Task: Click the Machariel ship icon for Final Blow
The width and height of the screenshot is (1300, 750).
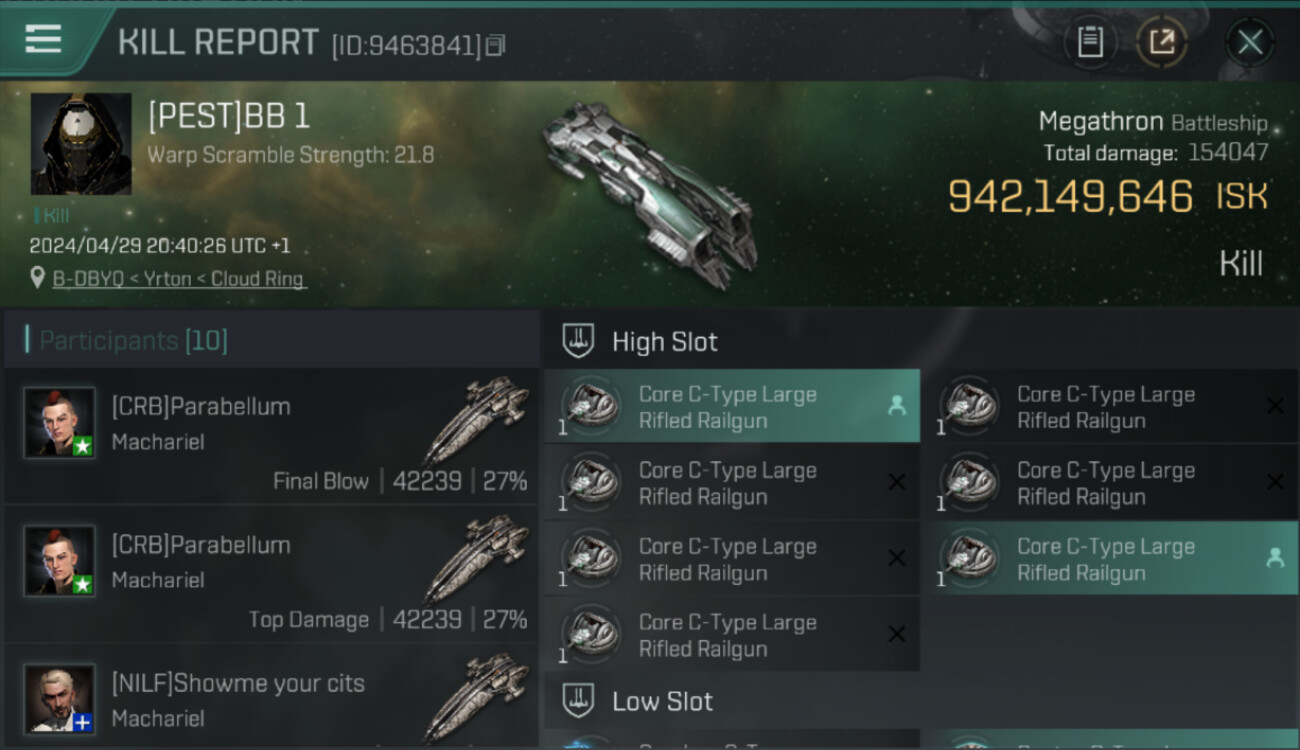Action: coord(476,420)
